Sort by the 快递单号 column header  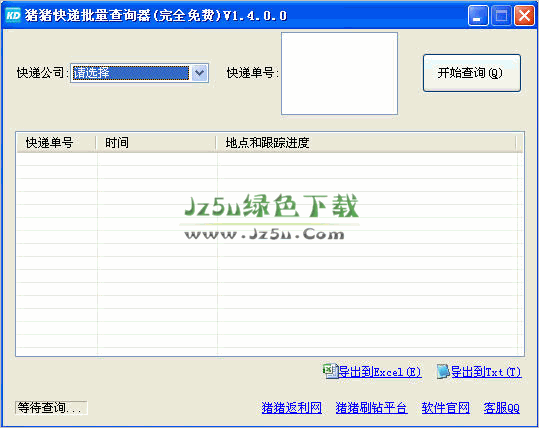tap(56, 143)
